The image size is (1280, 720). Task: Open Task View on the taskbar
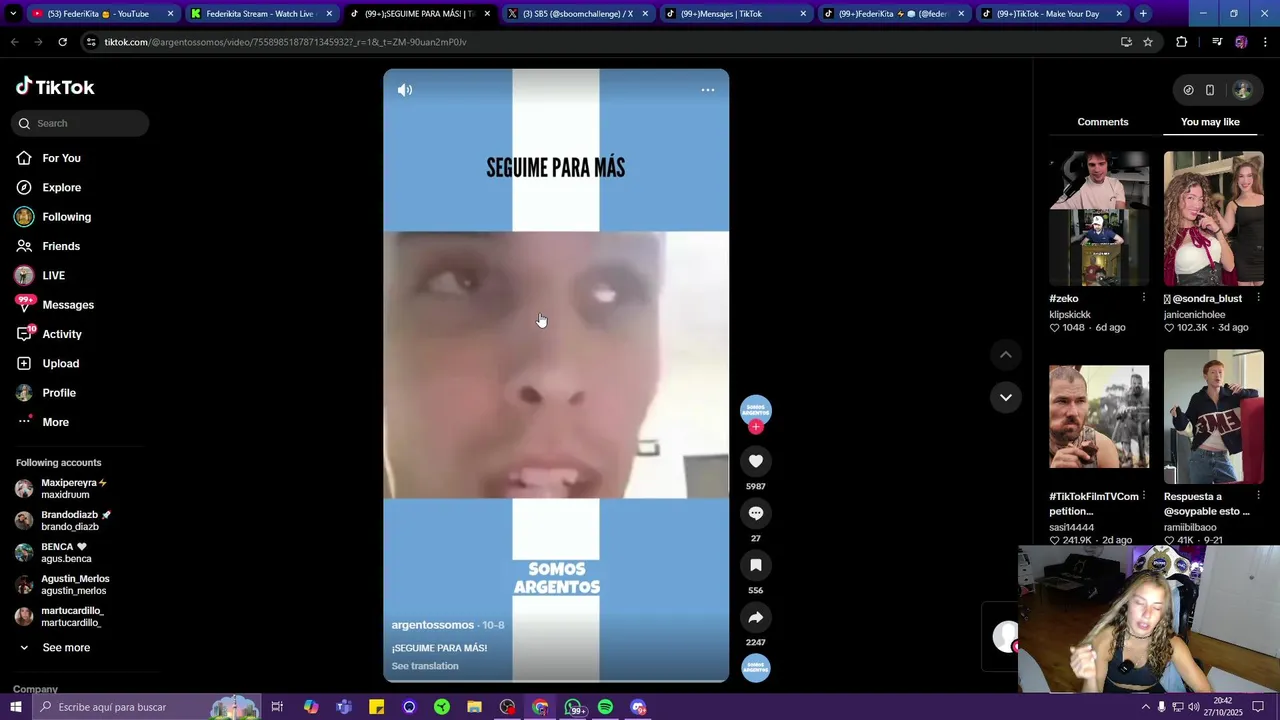pyautogui.click(x=278, y=707)
